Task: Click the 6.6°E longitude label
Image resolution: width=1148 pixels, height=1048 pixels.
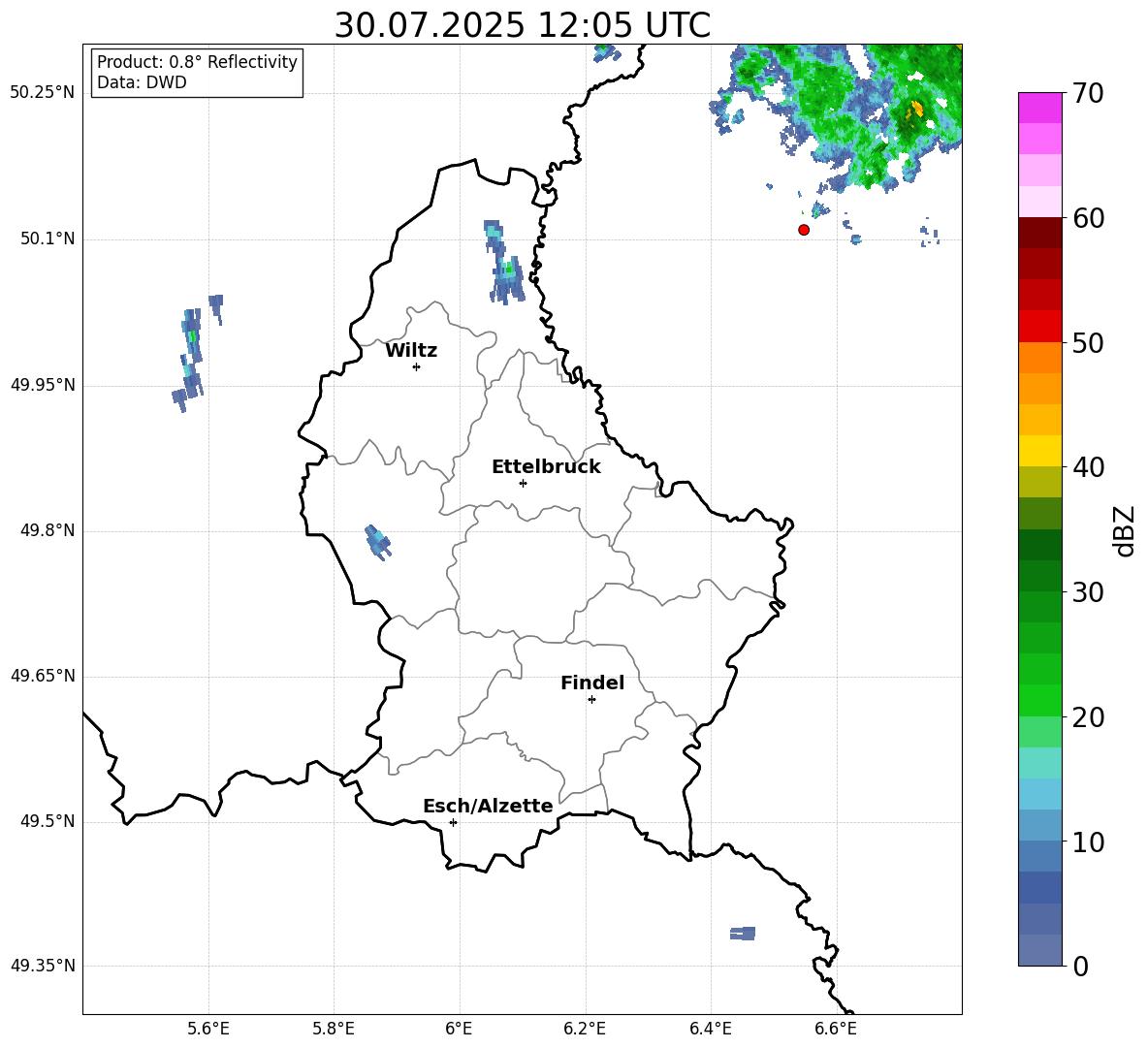Action: coord(836,1029)
